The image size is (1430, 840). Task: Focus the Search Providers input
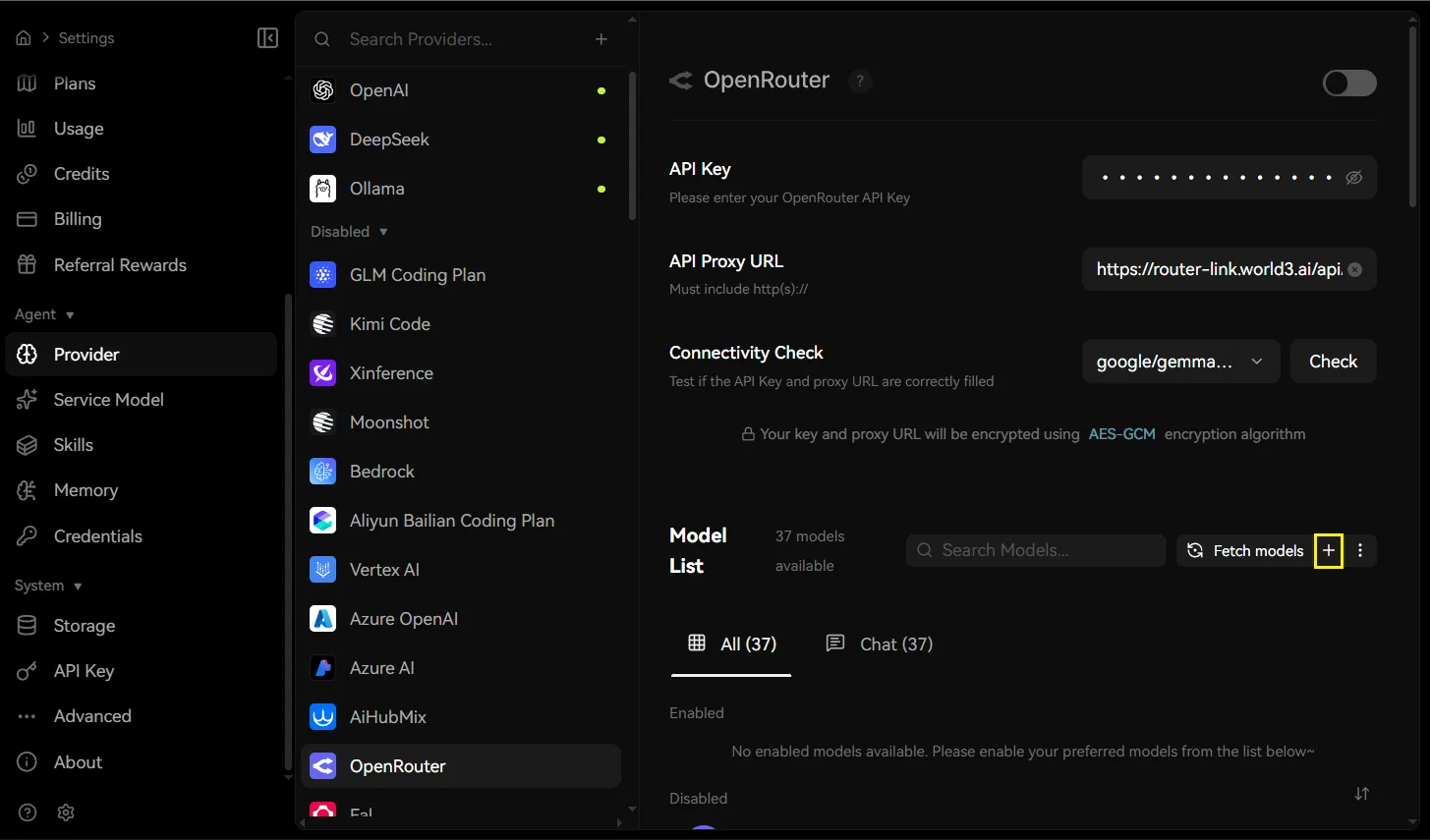pos(462,39)
